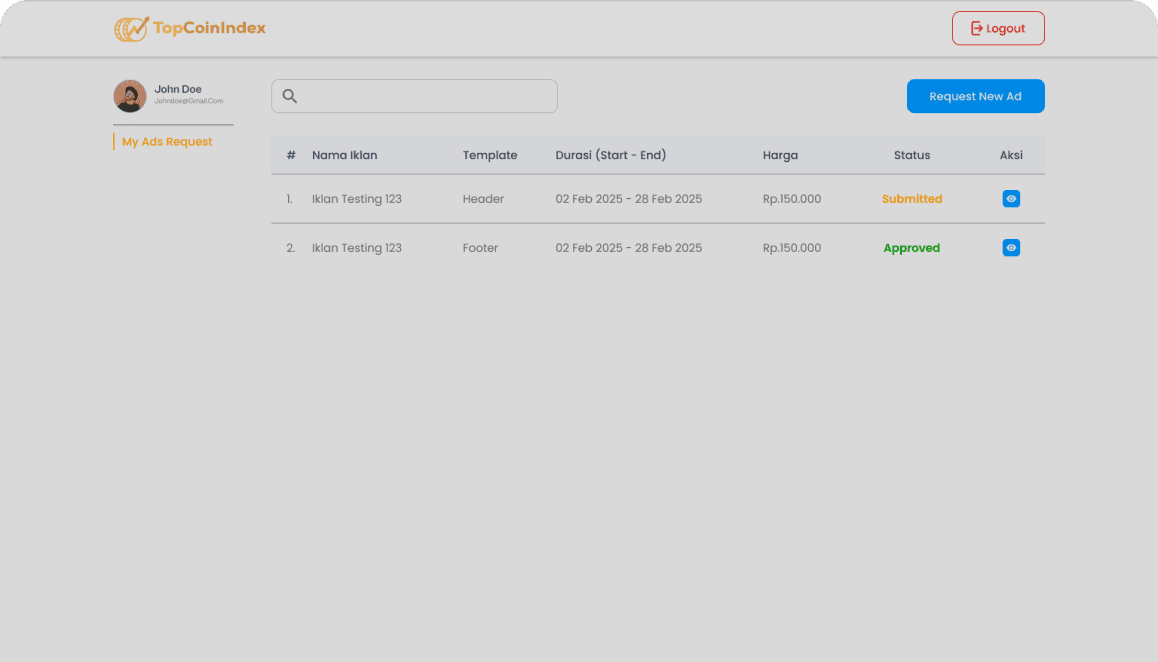Click John Doe's profile avatar picture

point(129,95)
